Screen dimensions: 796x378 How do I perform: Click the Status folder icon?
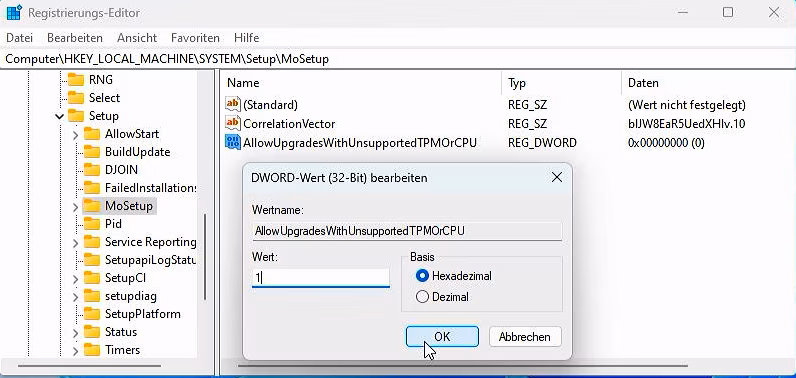click(92, 332)
